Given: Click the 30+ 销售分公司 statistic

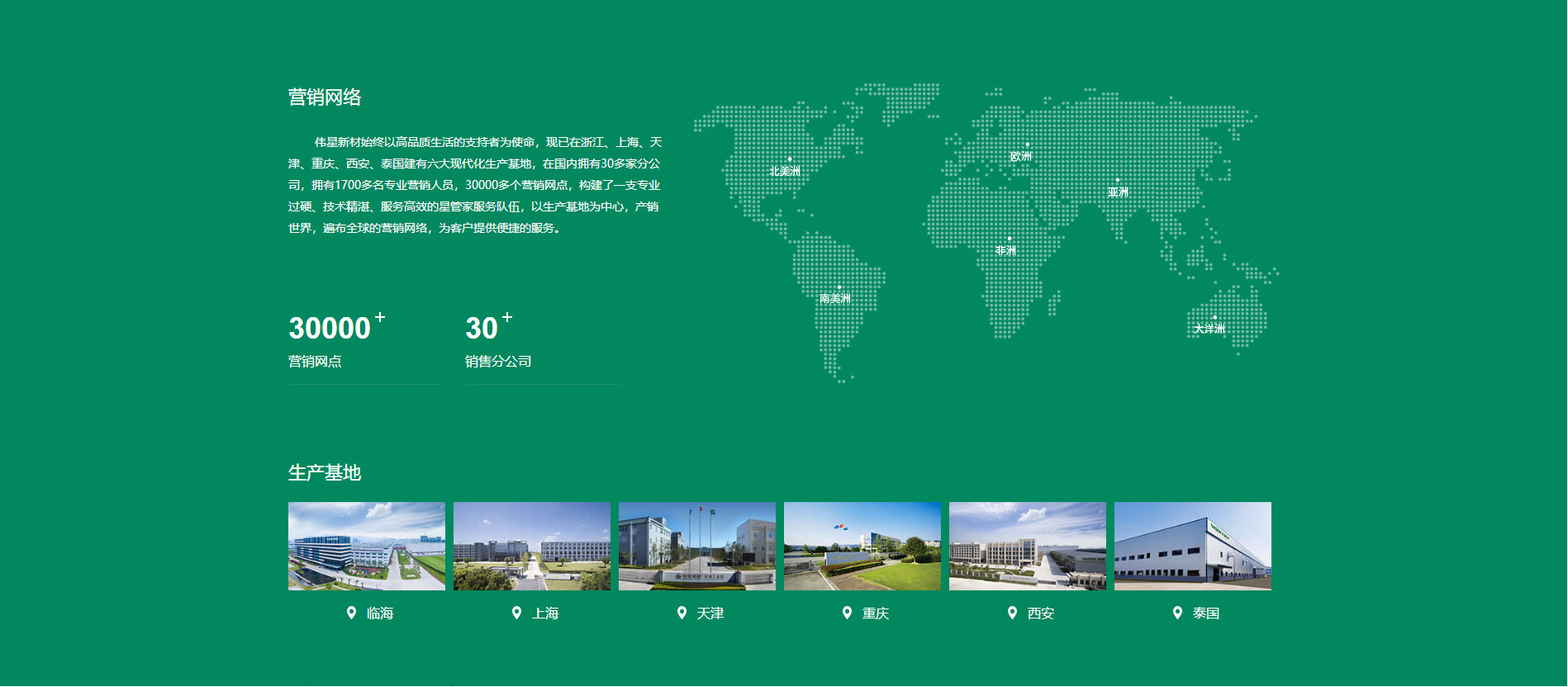Looking at the screenshot, I should 497,339.
